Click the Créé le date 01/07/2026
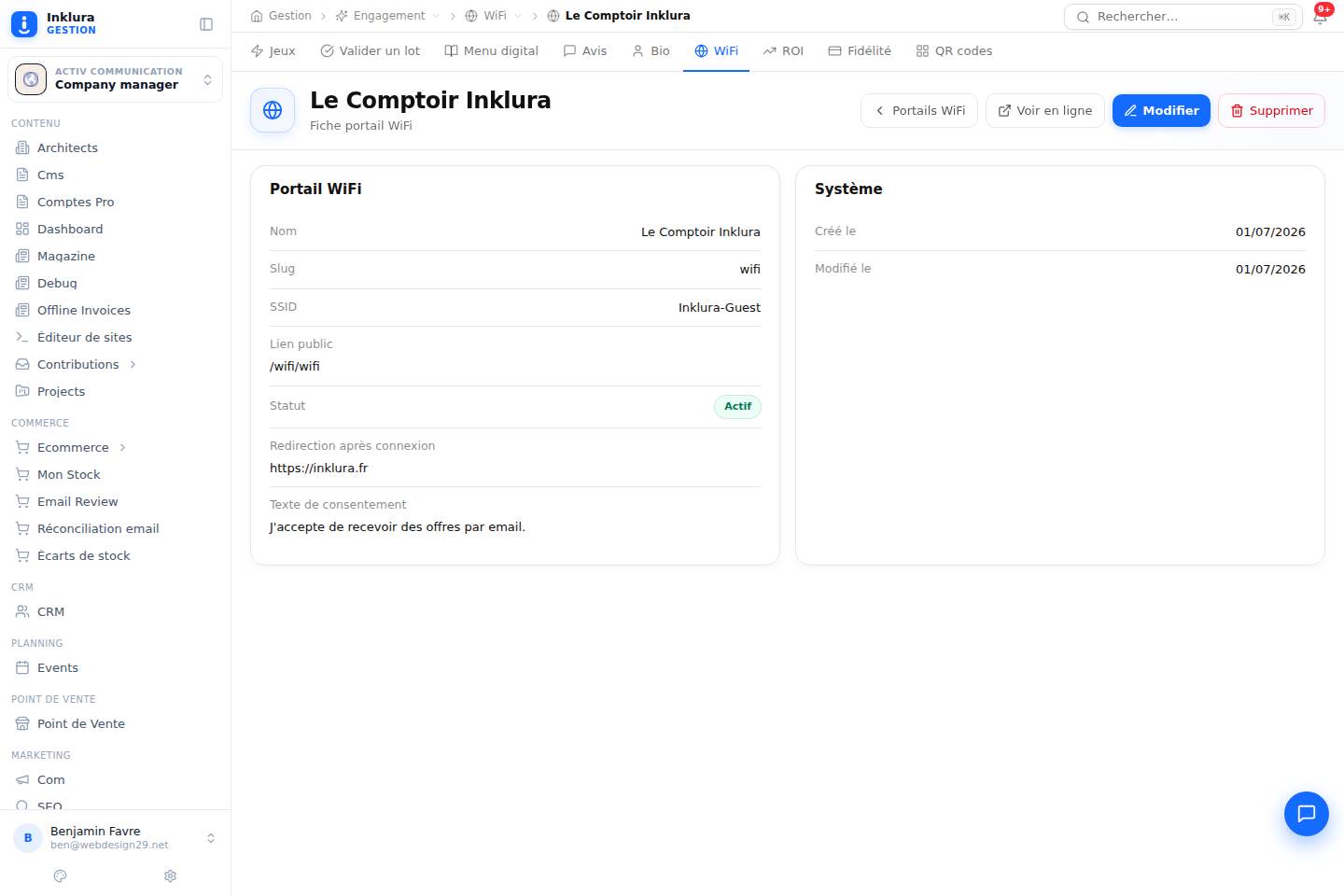Screen dimensions: 1344x896 pyautogui.click(x=1270, y=231)
